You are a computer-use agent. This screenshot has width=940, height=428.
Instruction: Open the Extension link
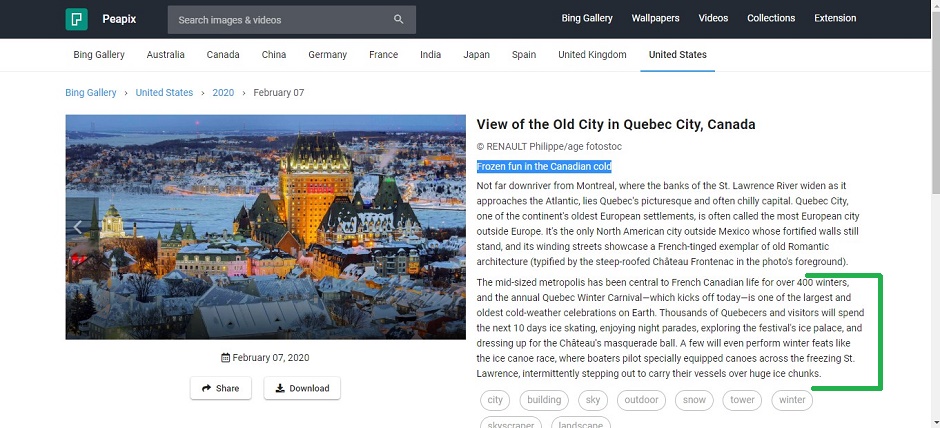(835, 18)
